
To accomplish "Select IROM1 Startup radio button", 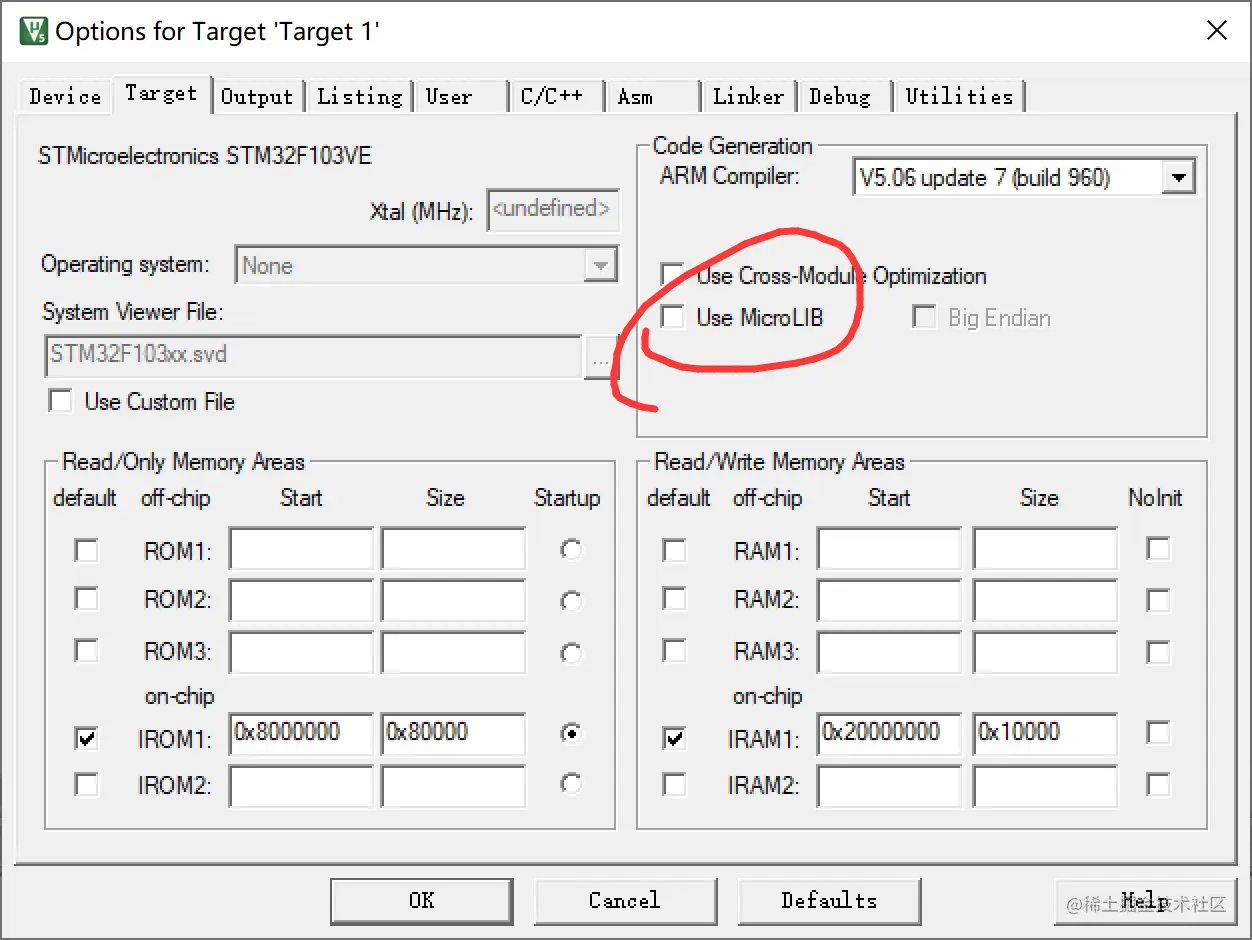I will click(571, 733).
